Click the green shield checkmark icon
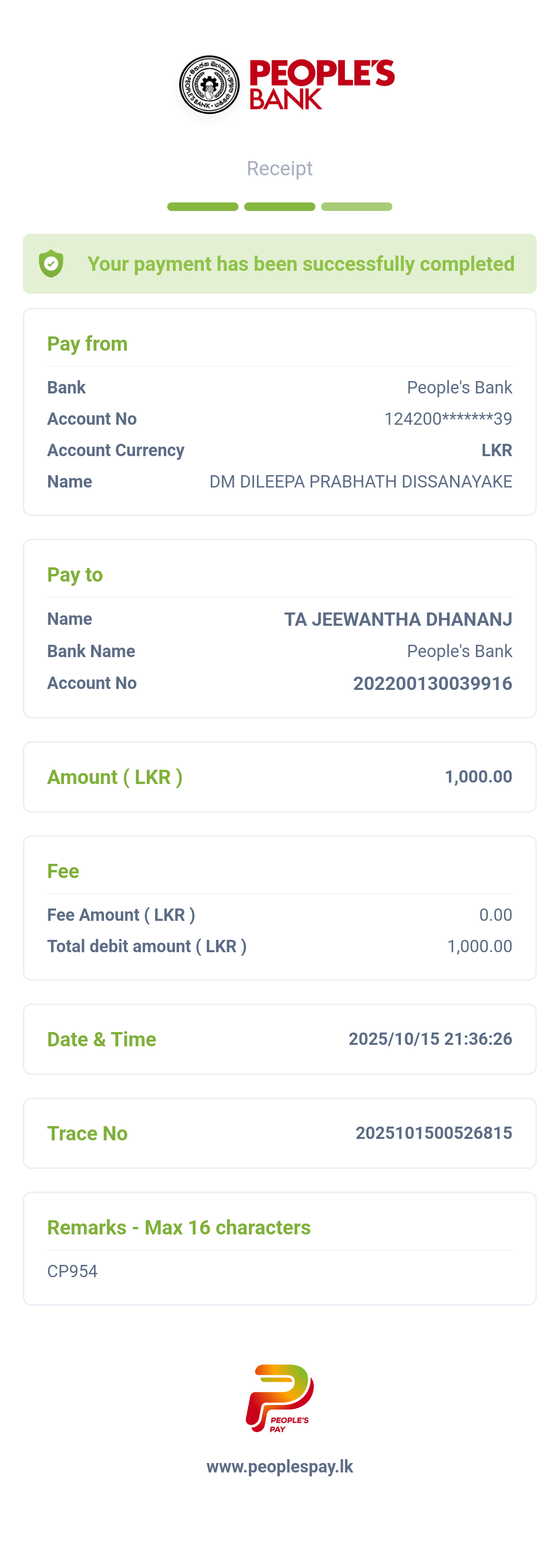The height and width of the screenshot is (1568, 560). click(51, 264)
